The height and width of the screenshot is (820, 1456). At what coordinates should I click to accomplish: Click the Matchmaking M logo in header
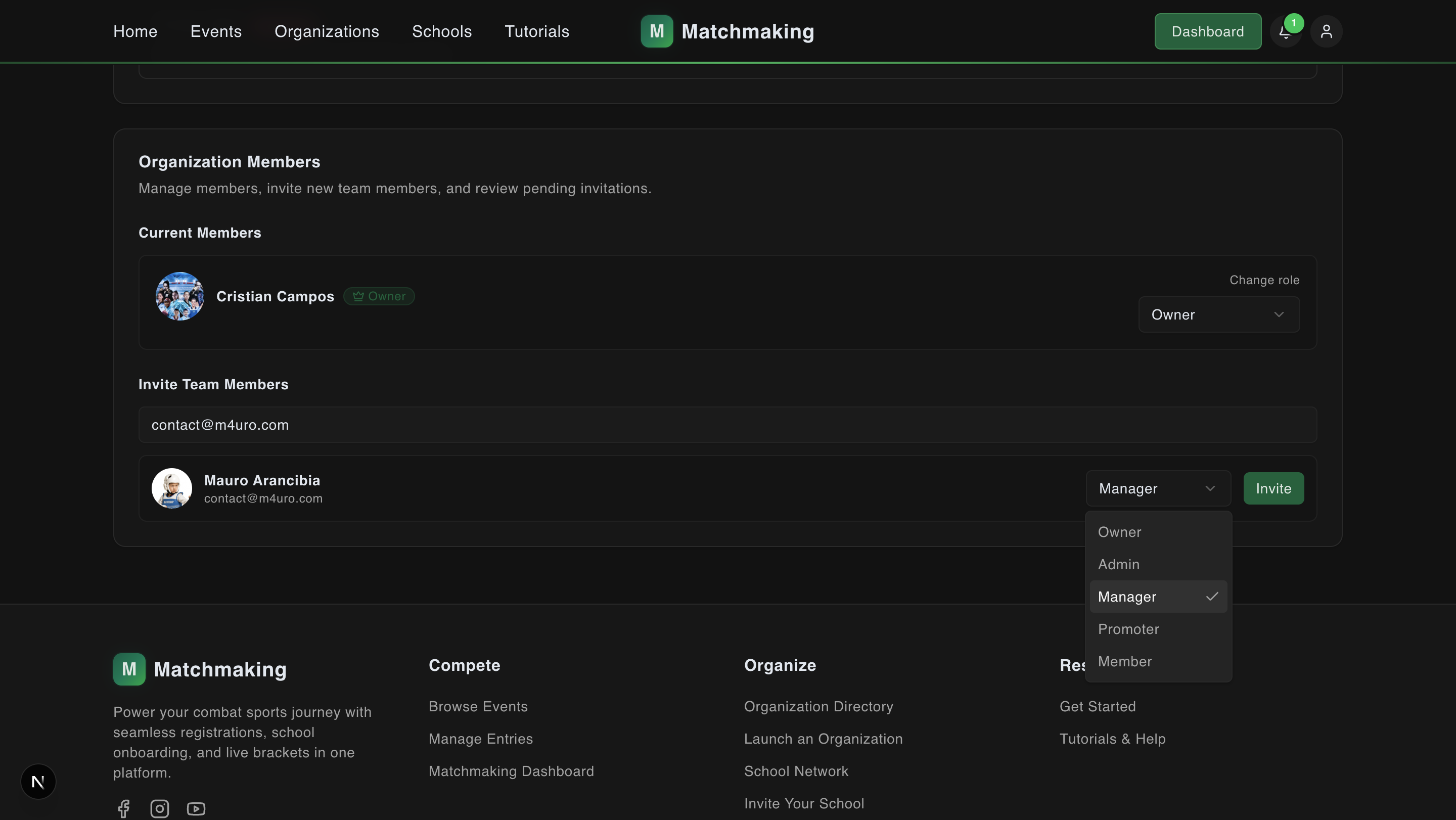point(657,31)
